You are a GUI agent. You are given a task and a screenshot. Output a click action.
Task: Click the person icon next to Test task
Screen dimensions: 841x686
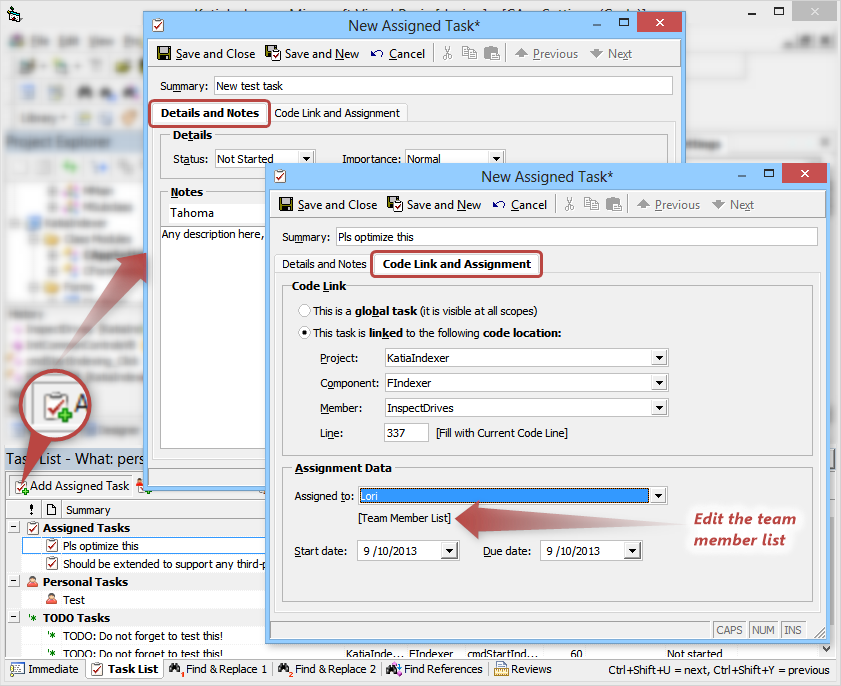(51, 599)
